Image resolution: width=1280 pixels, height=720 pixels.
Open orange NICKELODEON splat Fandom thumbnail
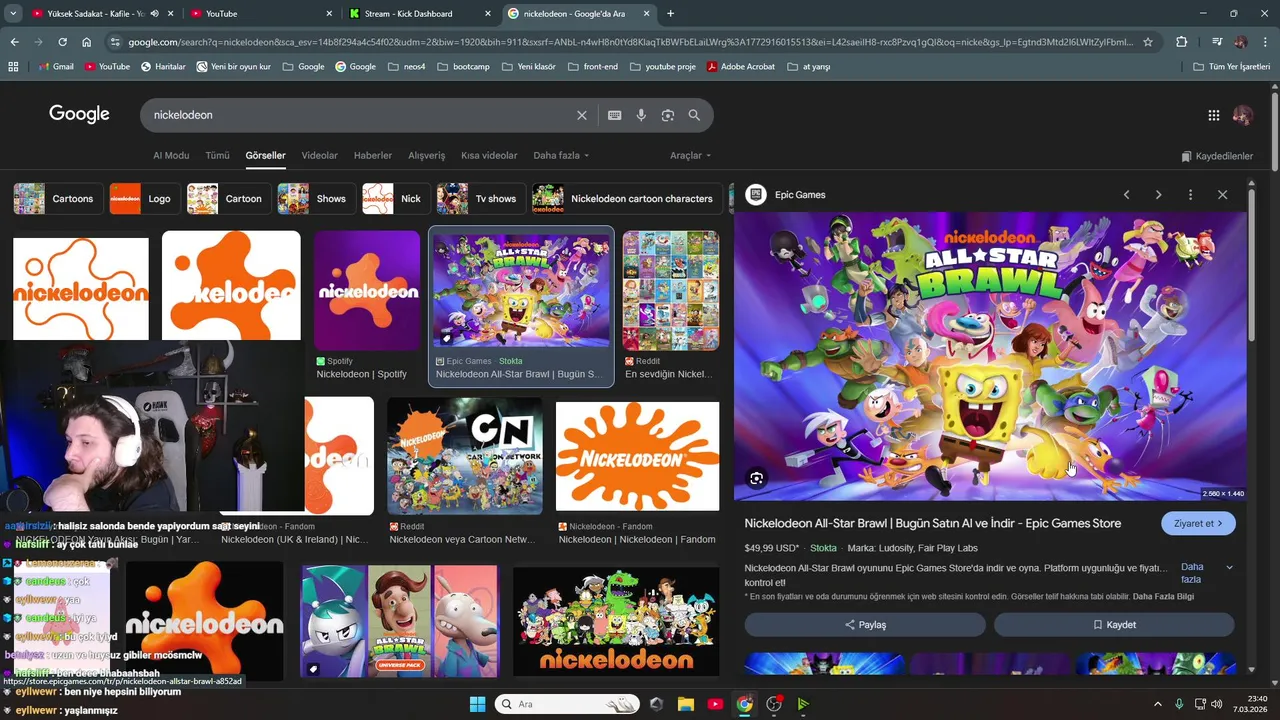pyautogui.click(x=637, y=456)
